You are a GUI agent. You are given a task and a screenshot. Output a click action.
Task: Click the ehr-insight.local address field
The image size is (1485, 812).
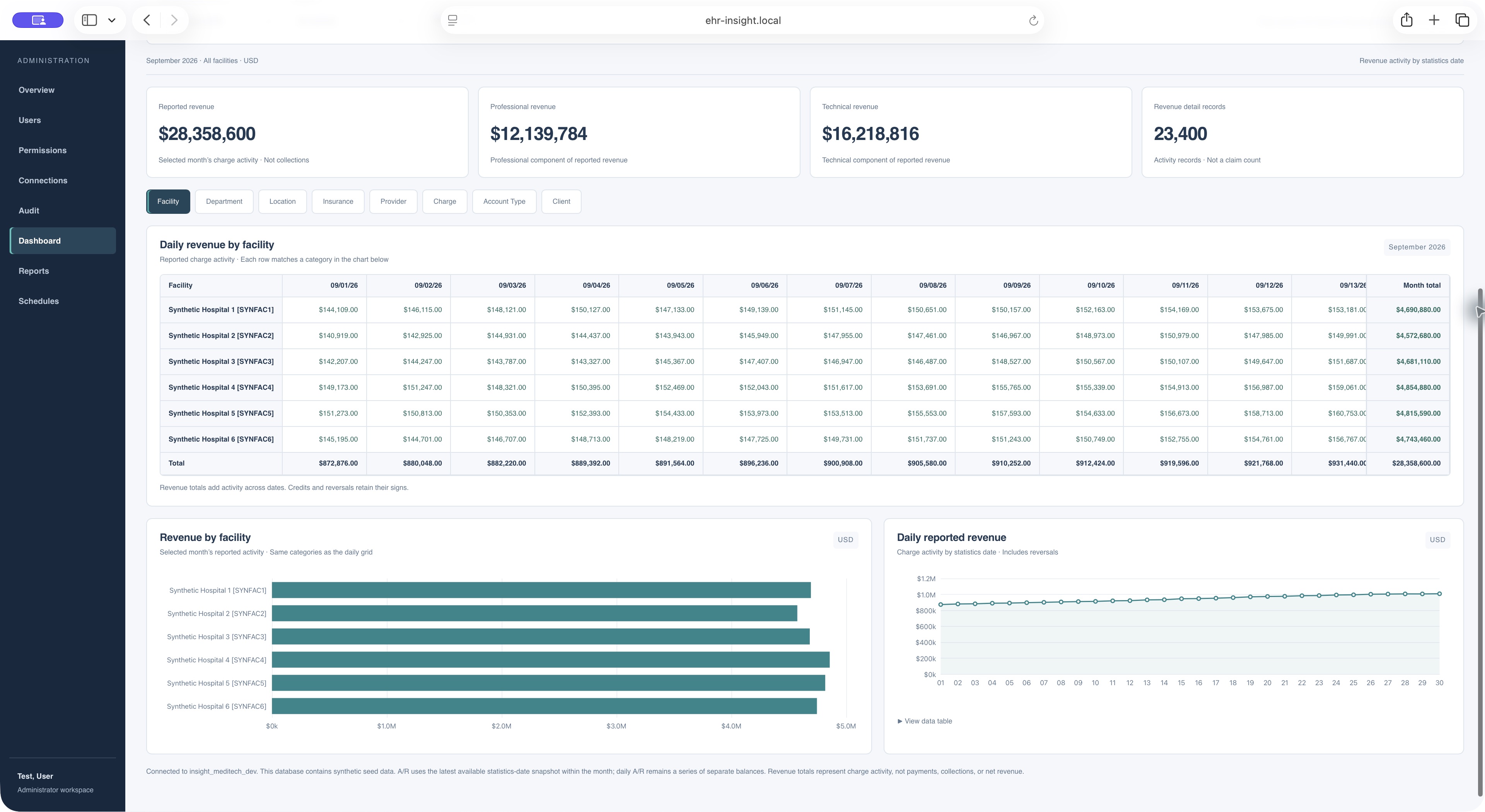coord(742,20)
